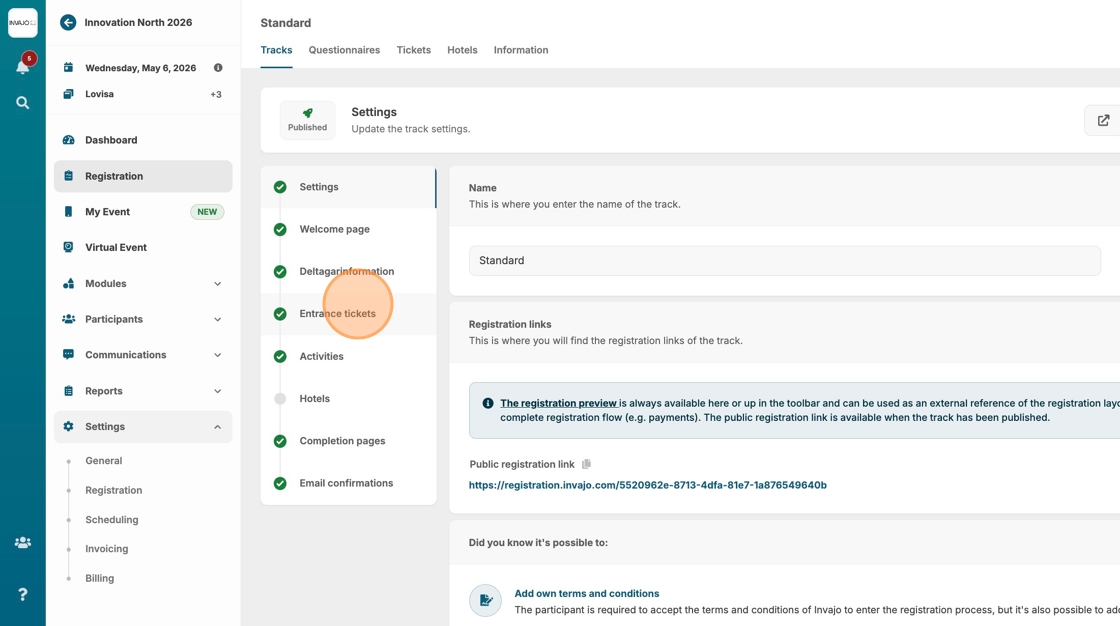Open the help question mark icon
Image resolution: width=1120 pixels, height=626 pixels.
point(22,594)
